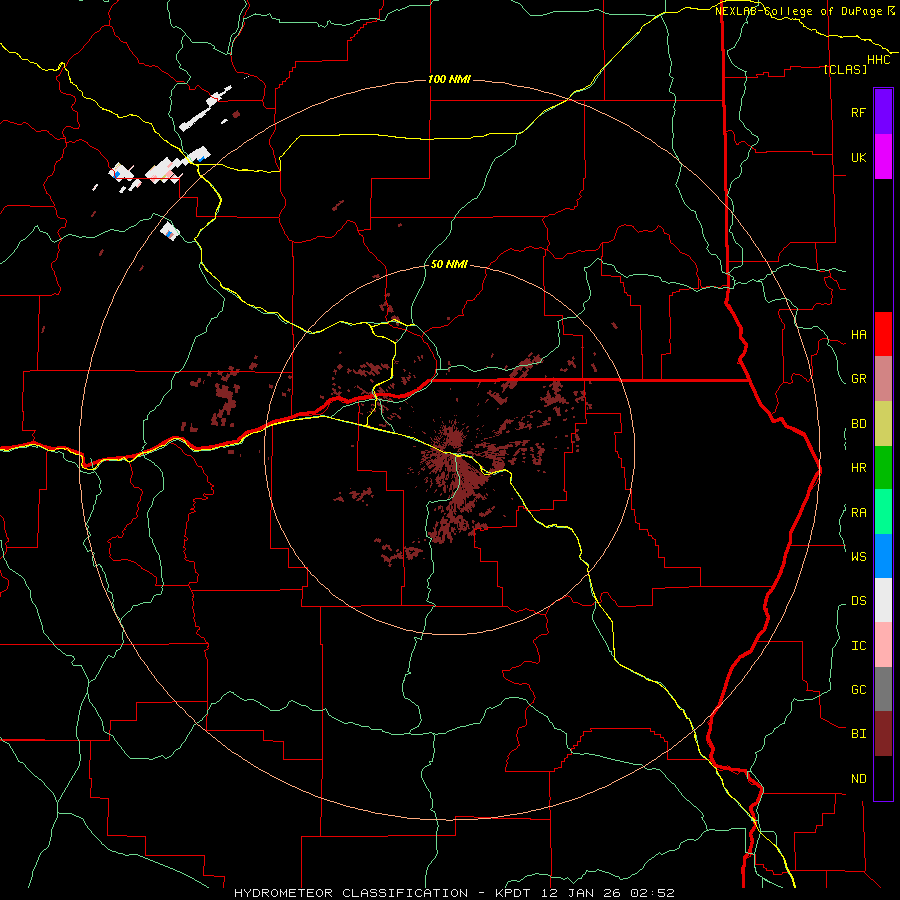Screen dimensions: 900x900
Task: Click the HR legend label
Action: click(x=858, y=468)
